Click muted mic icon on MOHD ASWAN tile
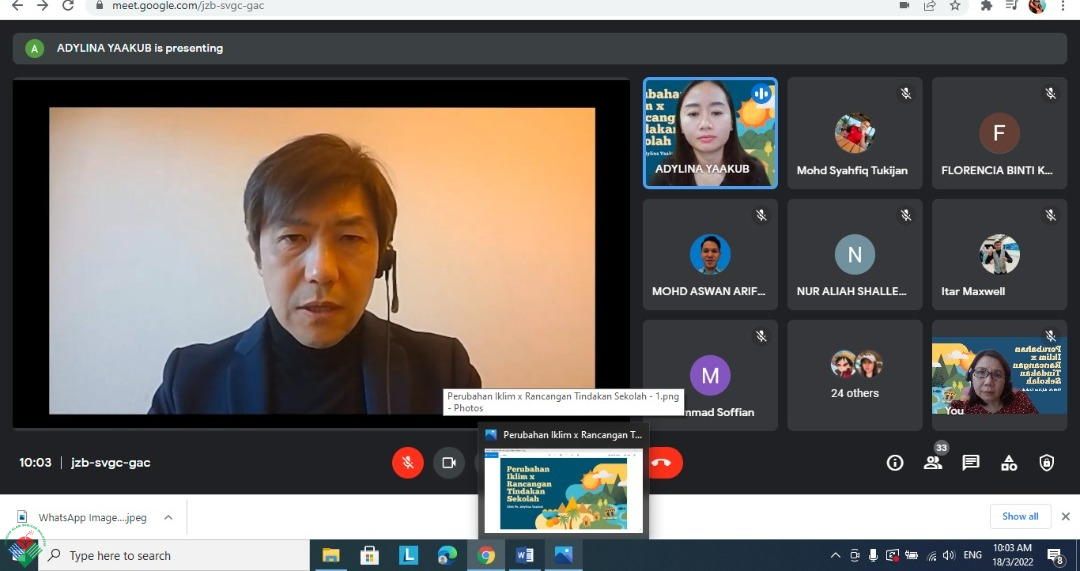 tap(761, 216)
